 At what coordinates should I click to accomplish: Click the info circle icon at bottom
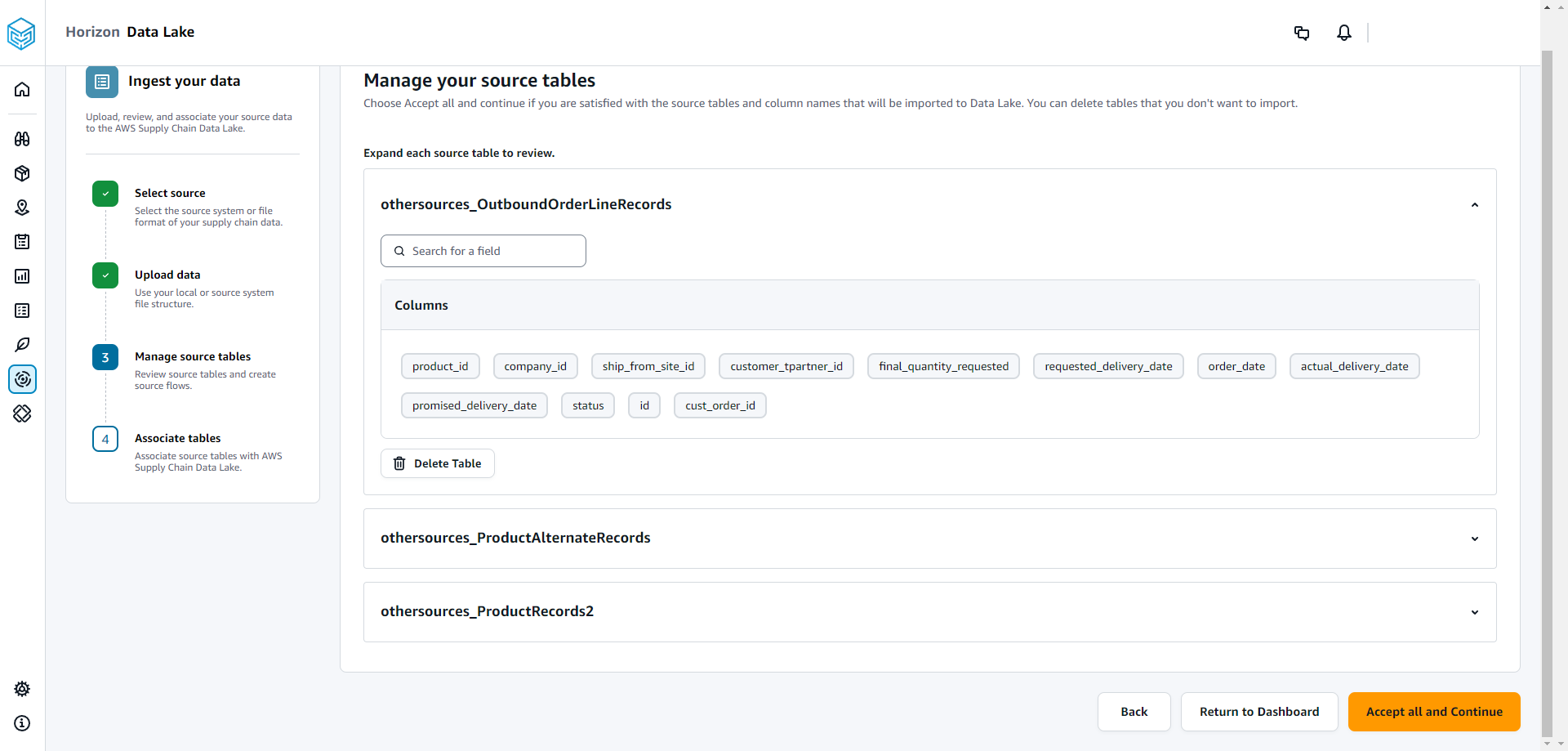22,724
